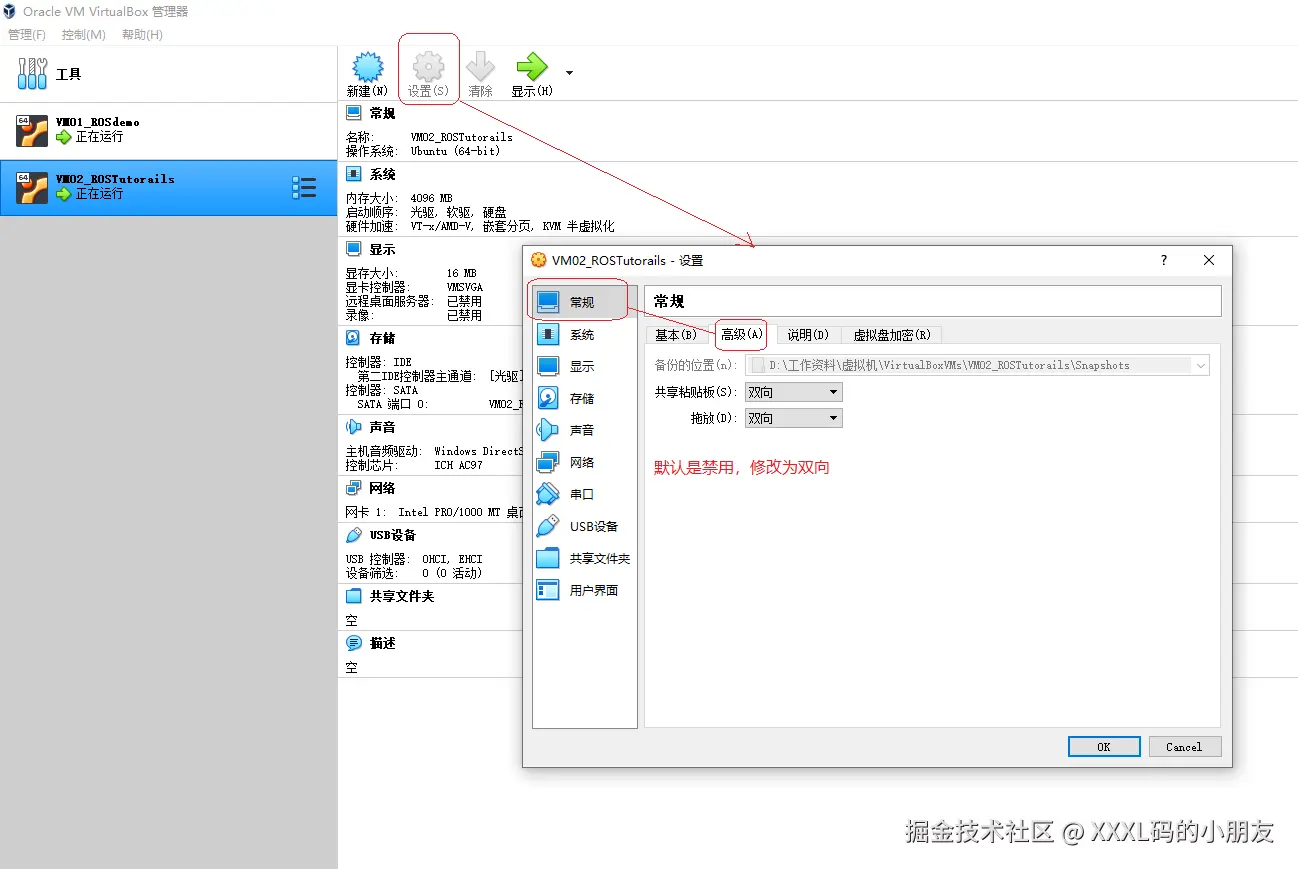1298x869 pixels.
Task: Close the VM02_ROSTutorails settings dialog
Action: (x=1209, y=260)
